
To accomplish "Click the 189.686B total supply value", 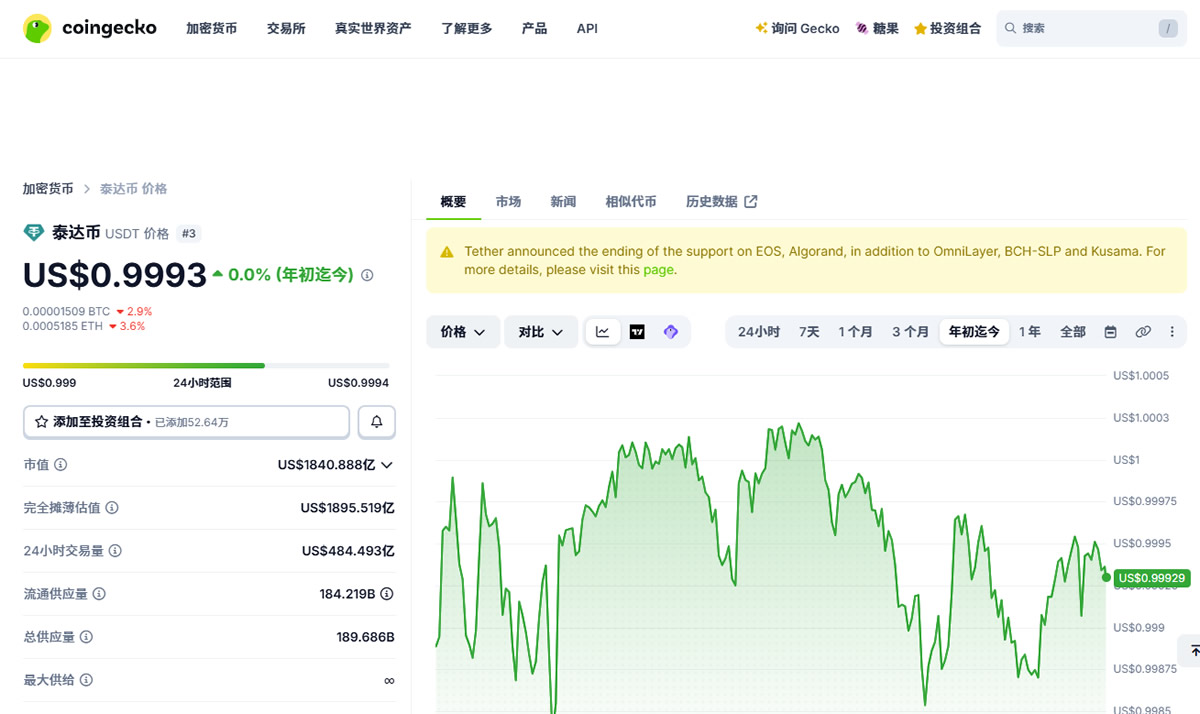I will (366, 637).
